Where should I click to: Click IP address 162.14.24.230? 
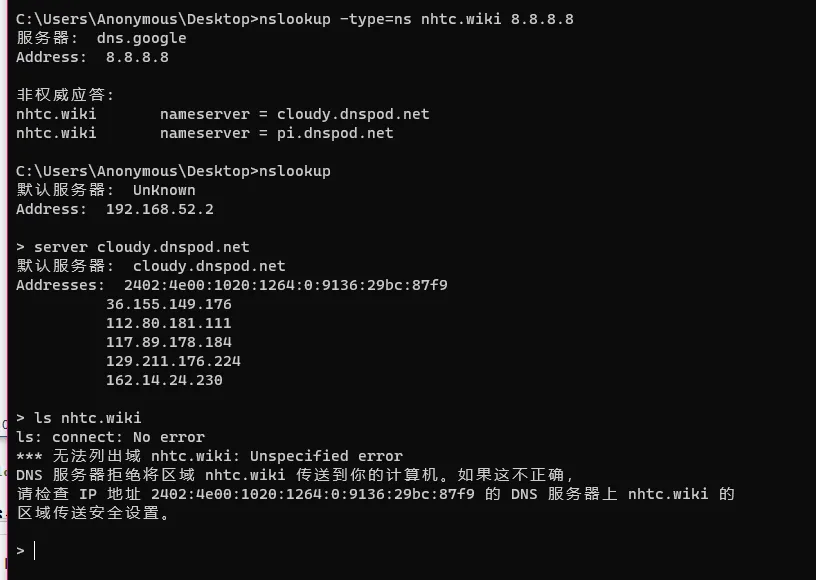(x=164, y=380)
